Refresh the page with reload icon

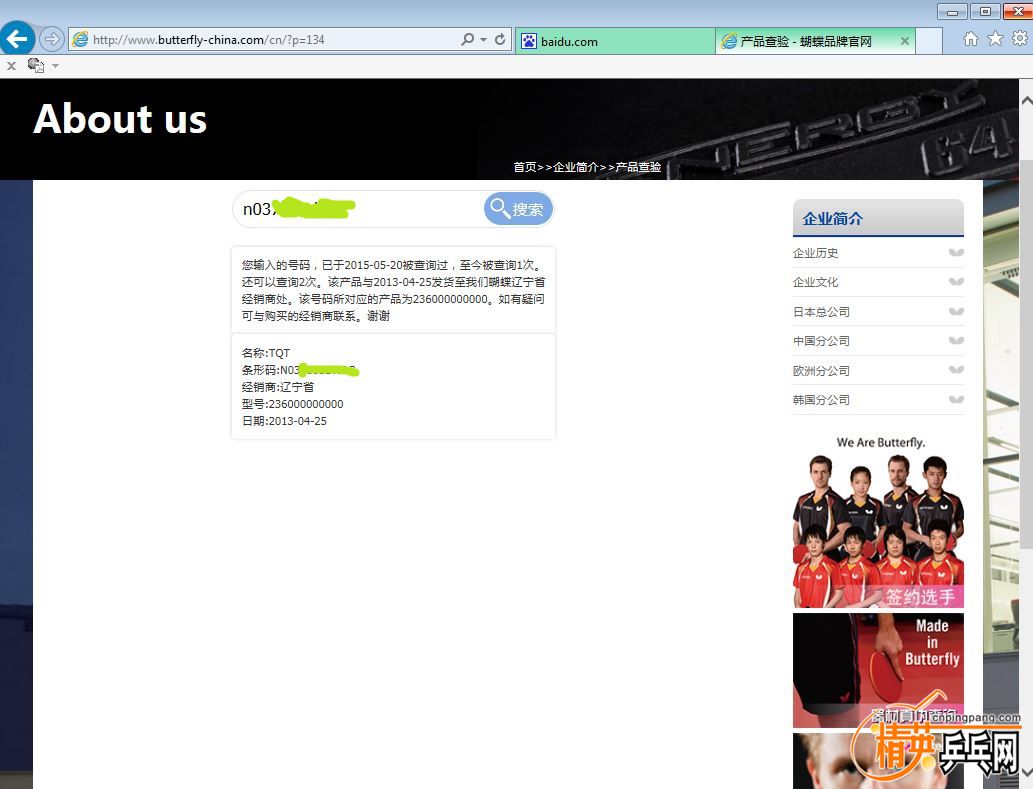pos(500,40)
